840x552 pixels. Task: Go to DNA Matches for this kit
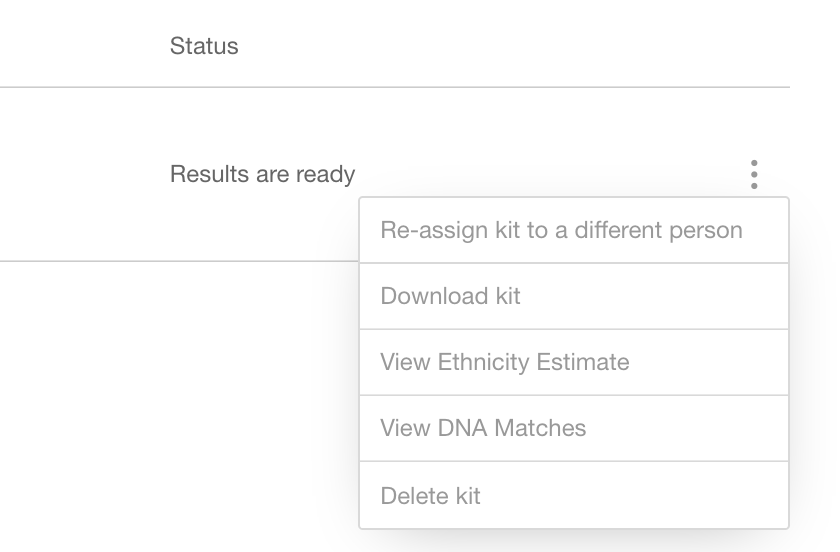click(x=574, y=428)
